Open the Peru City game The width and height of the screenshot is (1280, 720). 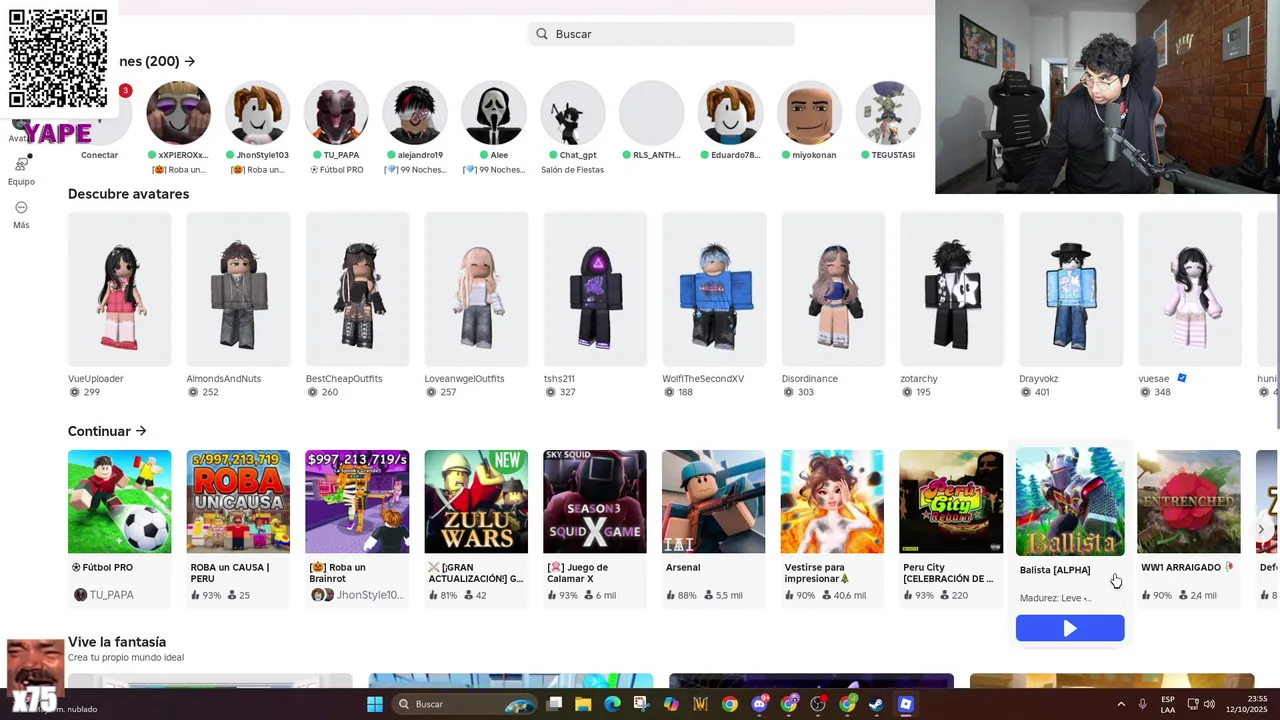pos(952,501)
